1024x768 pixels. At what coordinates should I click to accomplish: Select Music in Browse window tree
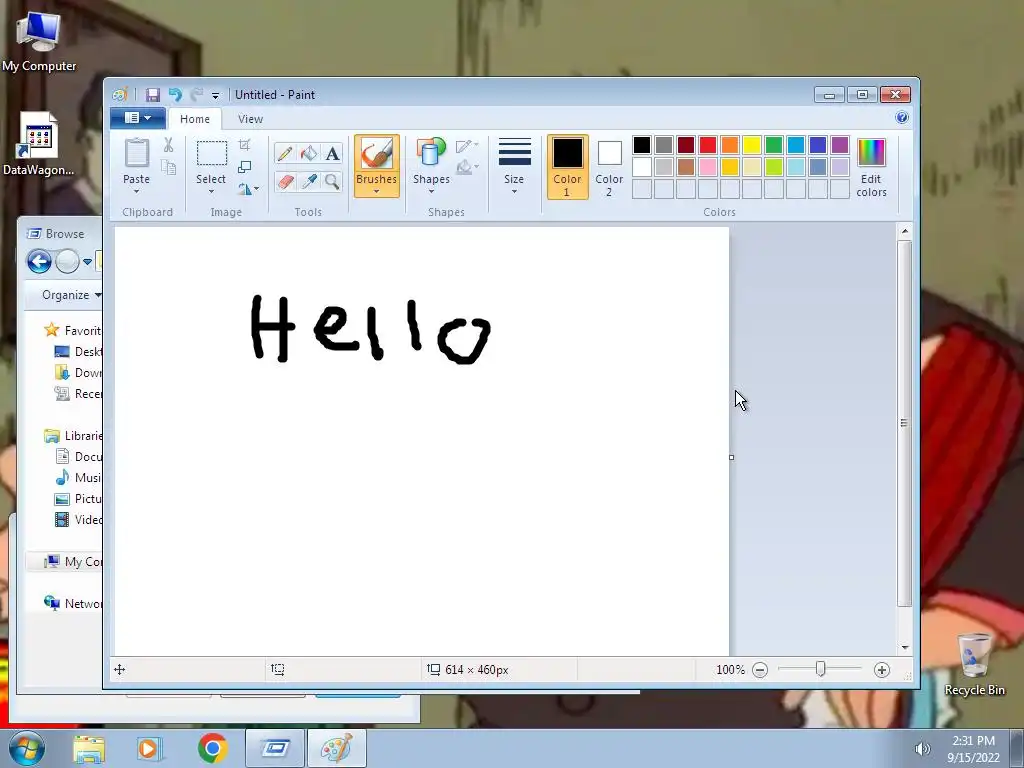78,477
